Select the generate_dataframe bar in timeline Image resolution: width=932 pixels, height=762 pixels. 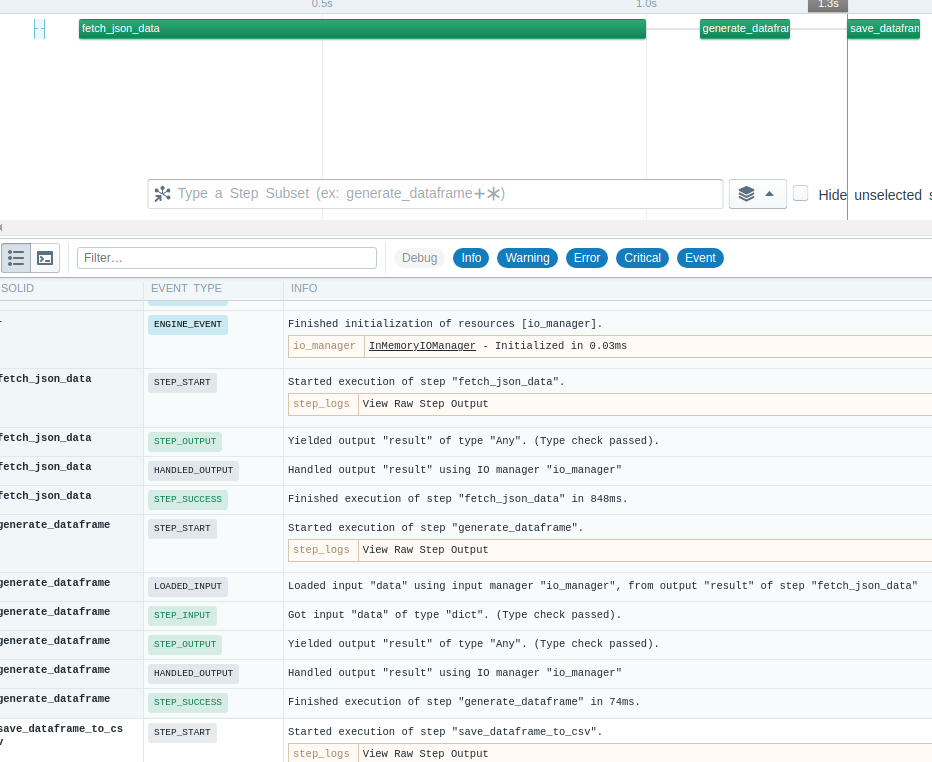click(745, 29)
